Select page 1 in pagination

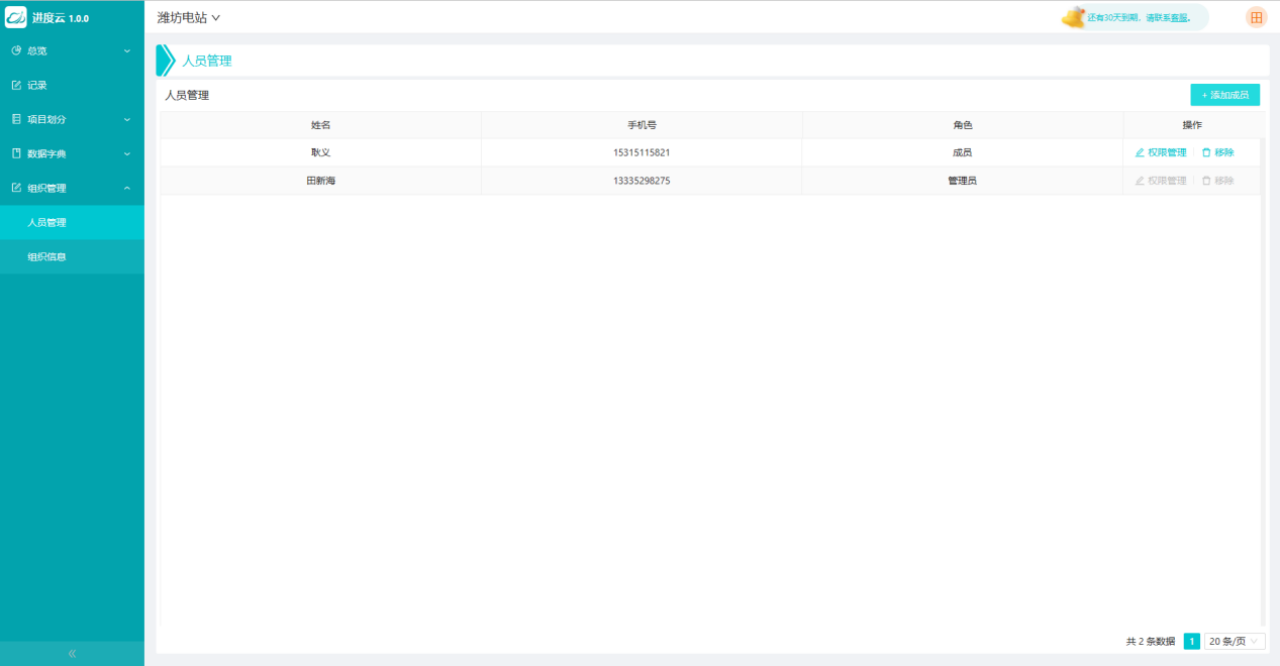click(x=1191, y=641)
